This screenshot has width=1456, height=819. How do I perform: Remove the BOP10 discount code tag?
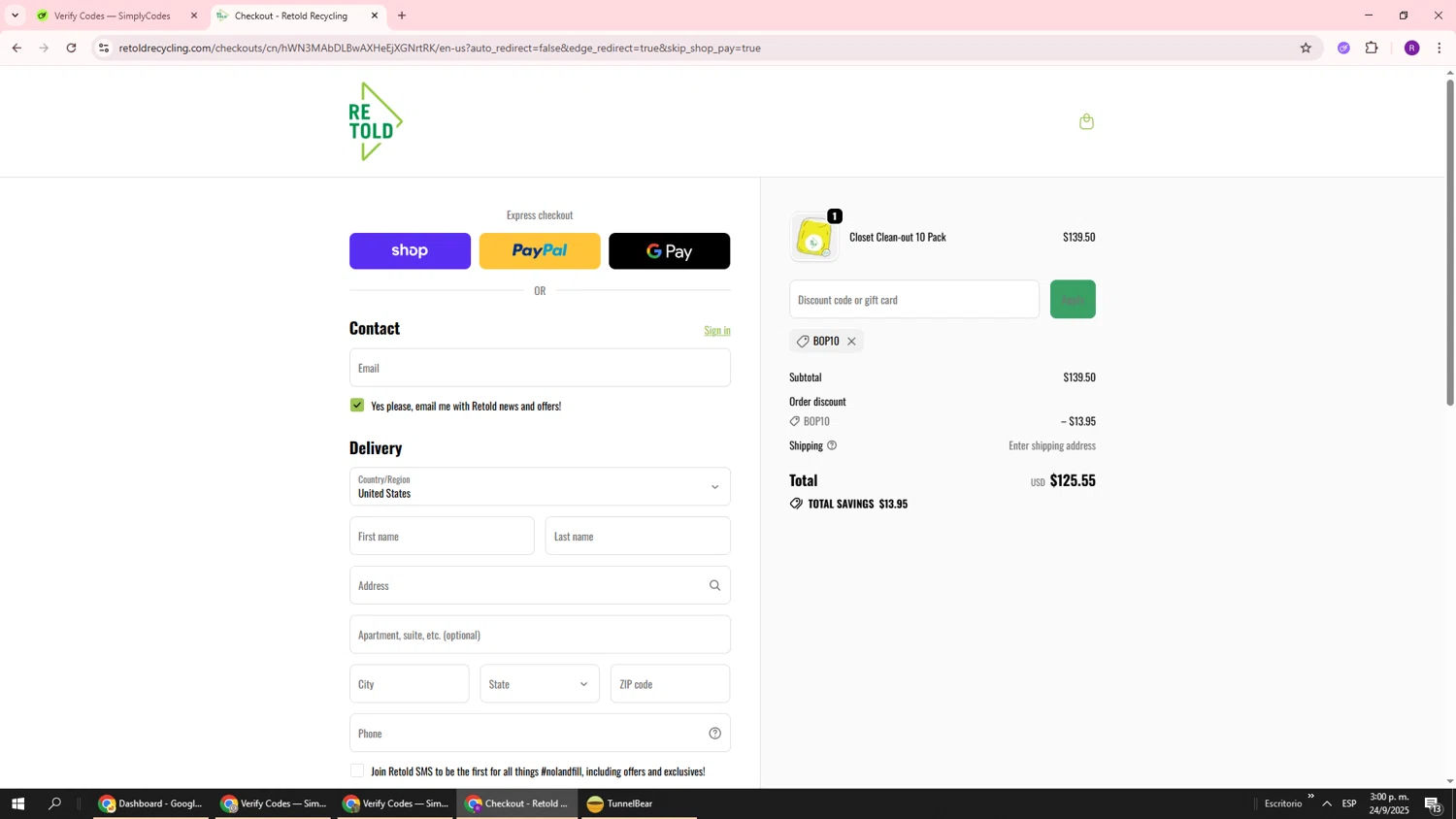pos(851,342)
